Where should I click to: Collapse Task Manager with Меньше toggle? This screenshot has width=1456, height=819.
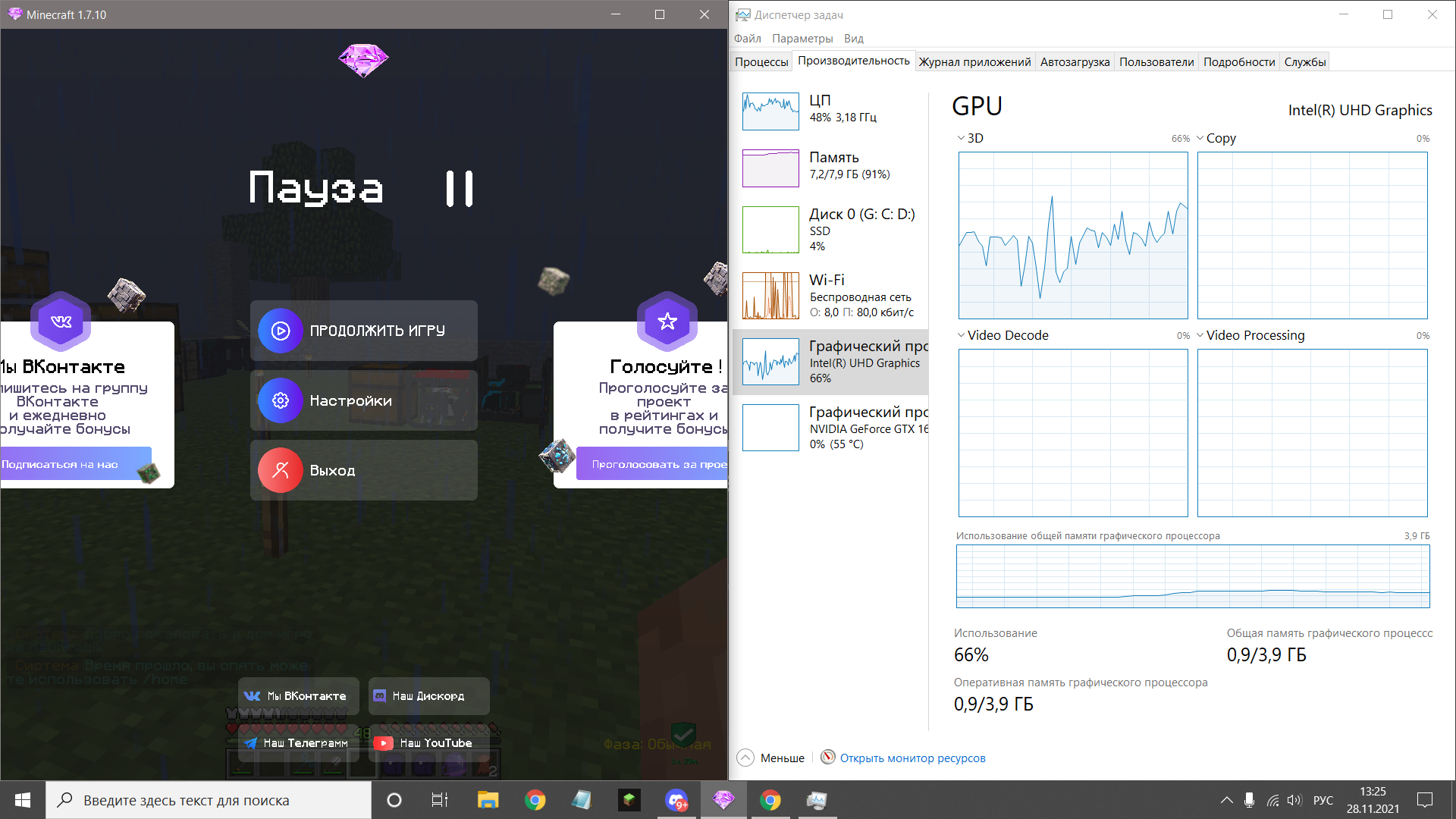(x=771, y=758)
